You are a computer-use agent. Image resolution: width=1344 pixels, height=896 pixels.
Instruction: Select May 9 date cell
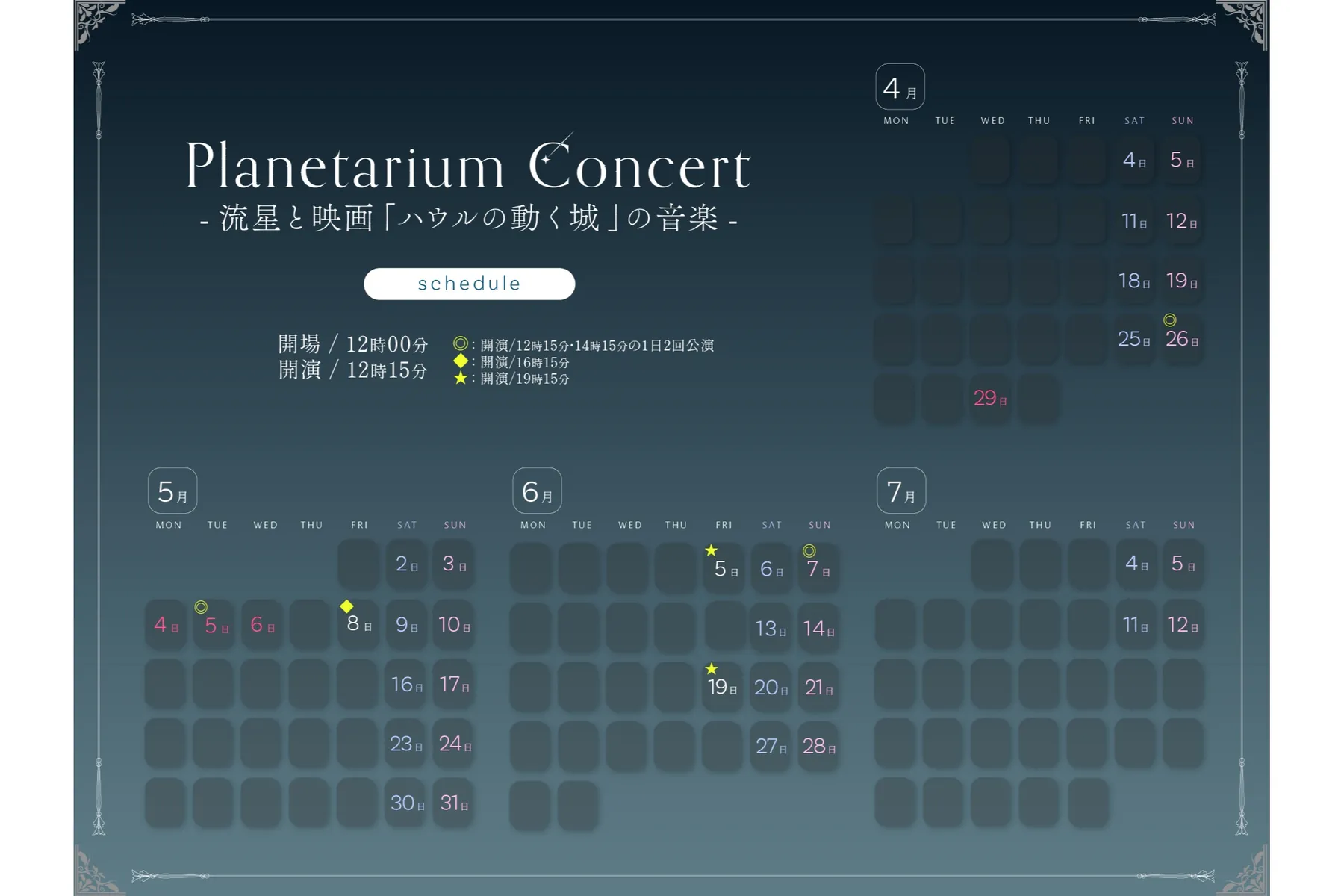click(x=406, y=624)
